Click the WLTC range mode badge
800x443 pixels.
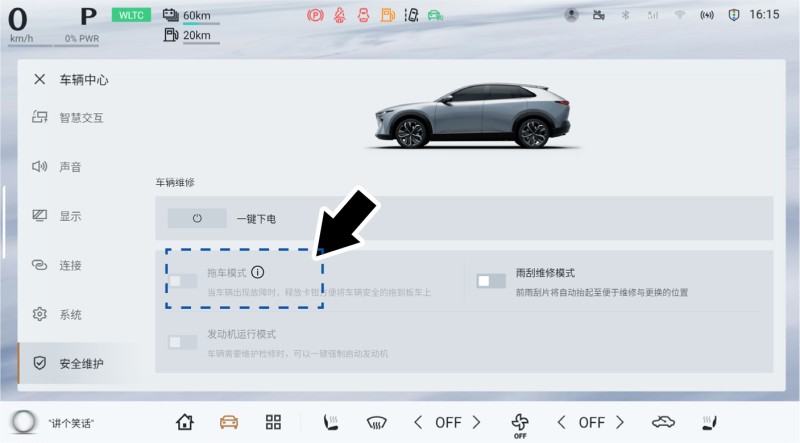click(x=131, y=15)
